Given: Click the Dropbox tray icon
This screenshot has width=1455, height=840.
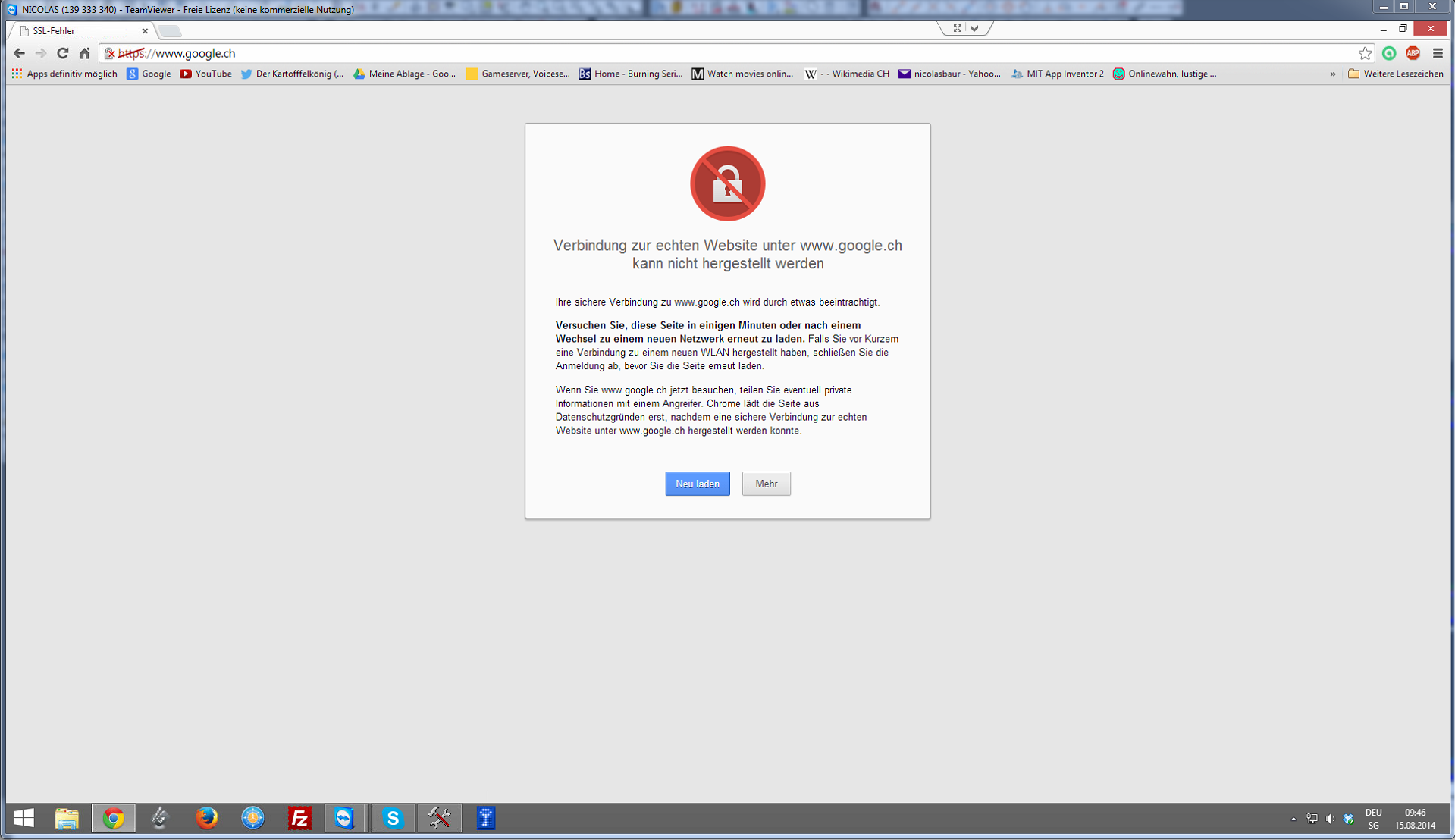Looking at the screenshot, I should [x=1348, y=819].
